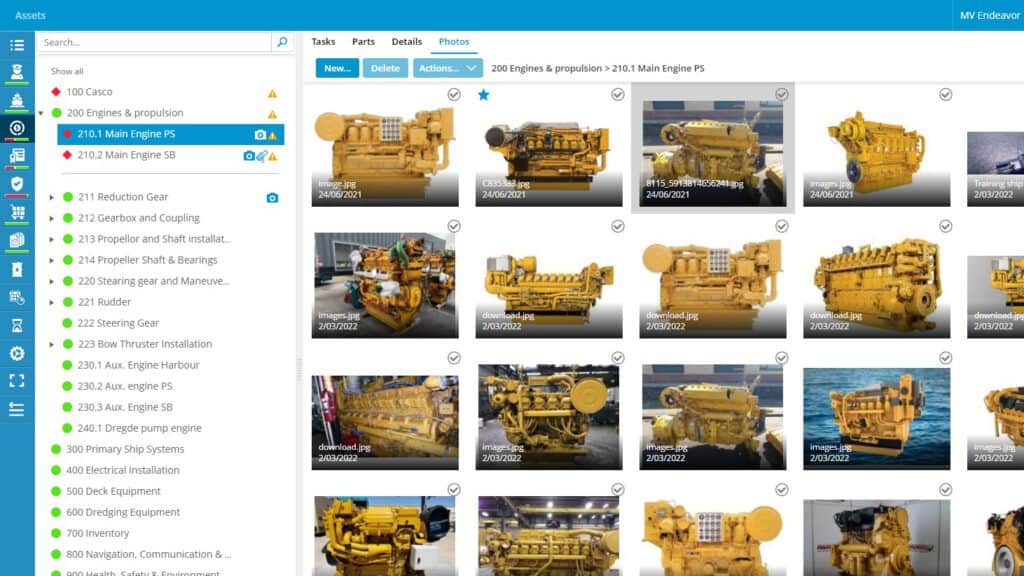Click the Show all link
The width and height of the screenshot is (1024, 576).
(67, 71)
